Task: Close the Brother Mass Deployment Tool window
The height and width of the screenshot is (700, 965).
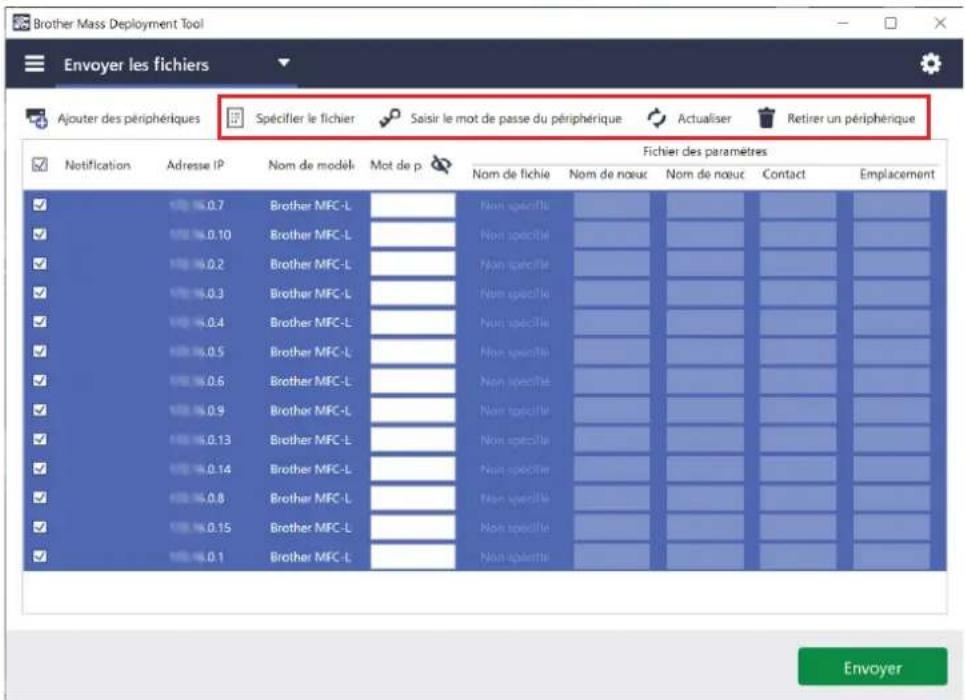Action: [x=940, y=23]
